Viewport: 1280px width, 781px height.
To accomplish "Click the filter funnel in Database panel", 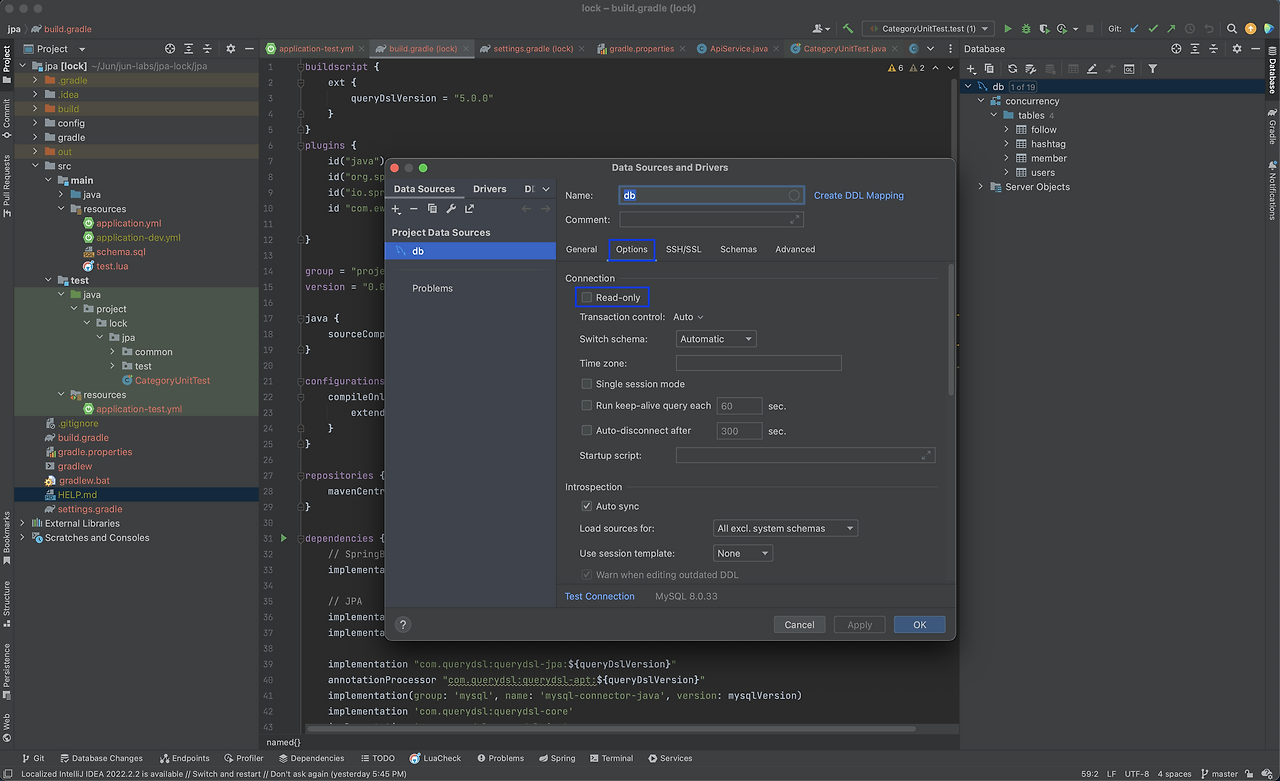I will coord(1152,69).
